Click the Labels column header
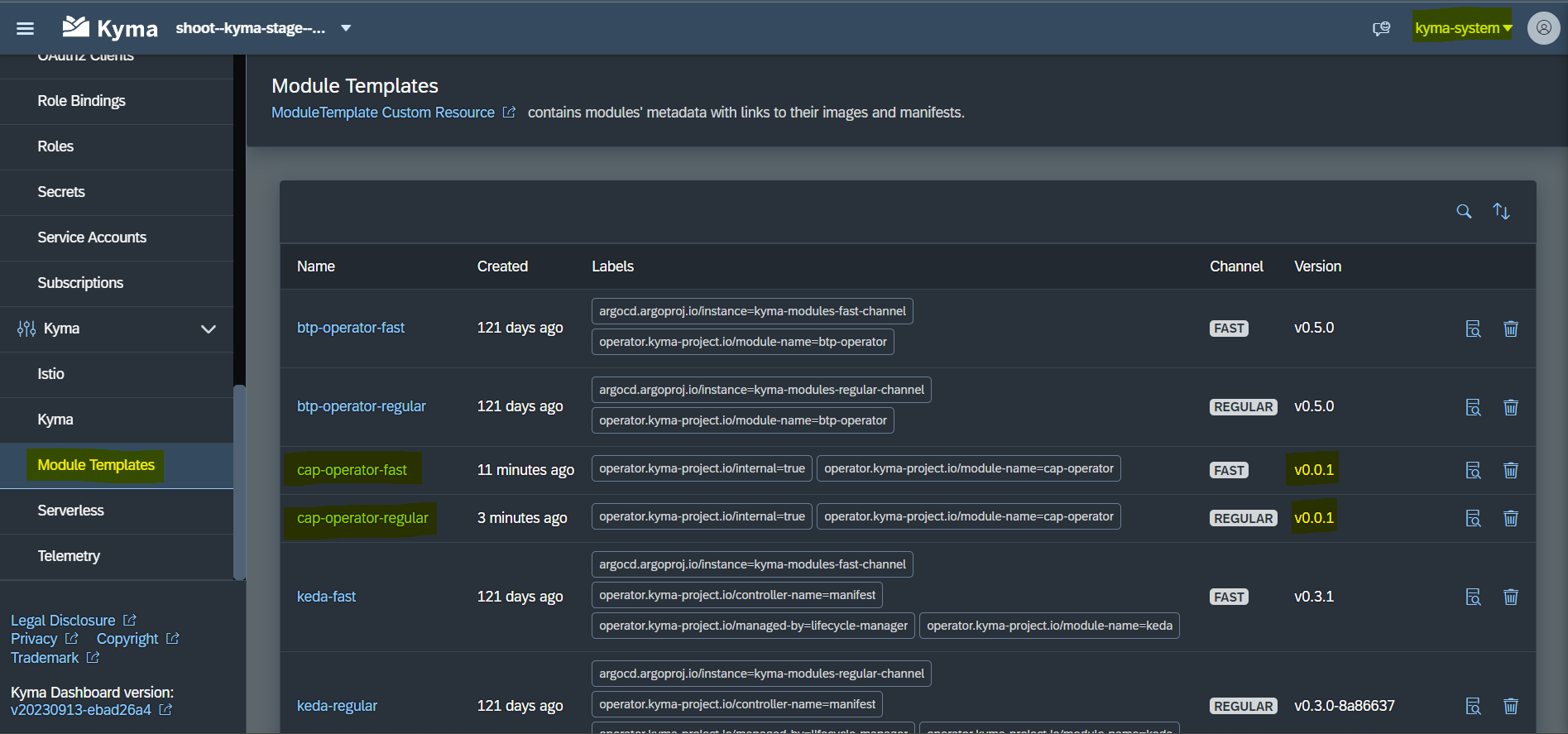 (612, 266)
